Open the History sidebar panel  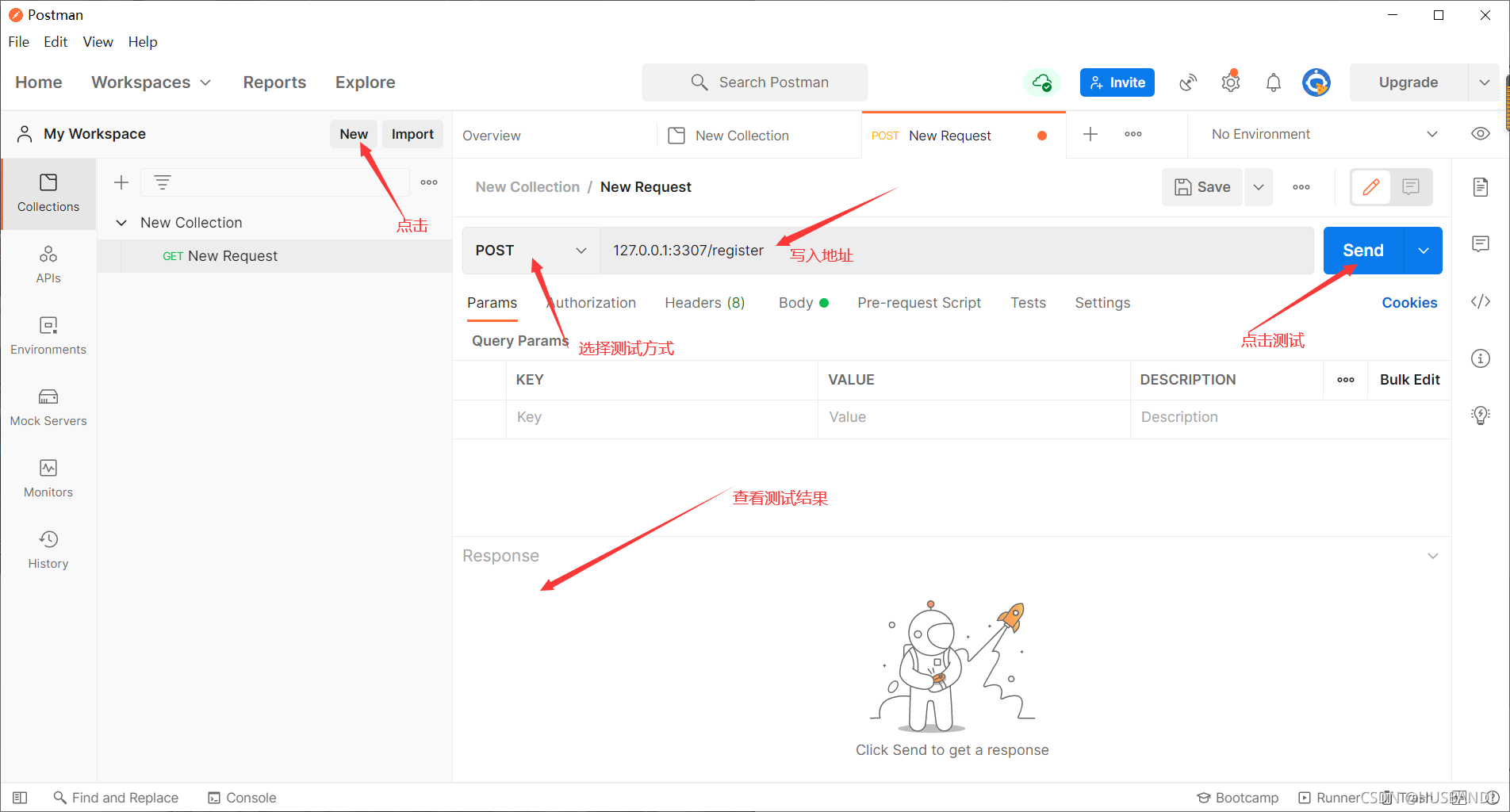(x=48, y=550)
